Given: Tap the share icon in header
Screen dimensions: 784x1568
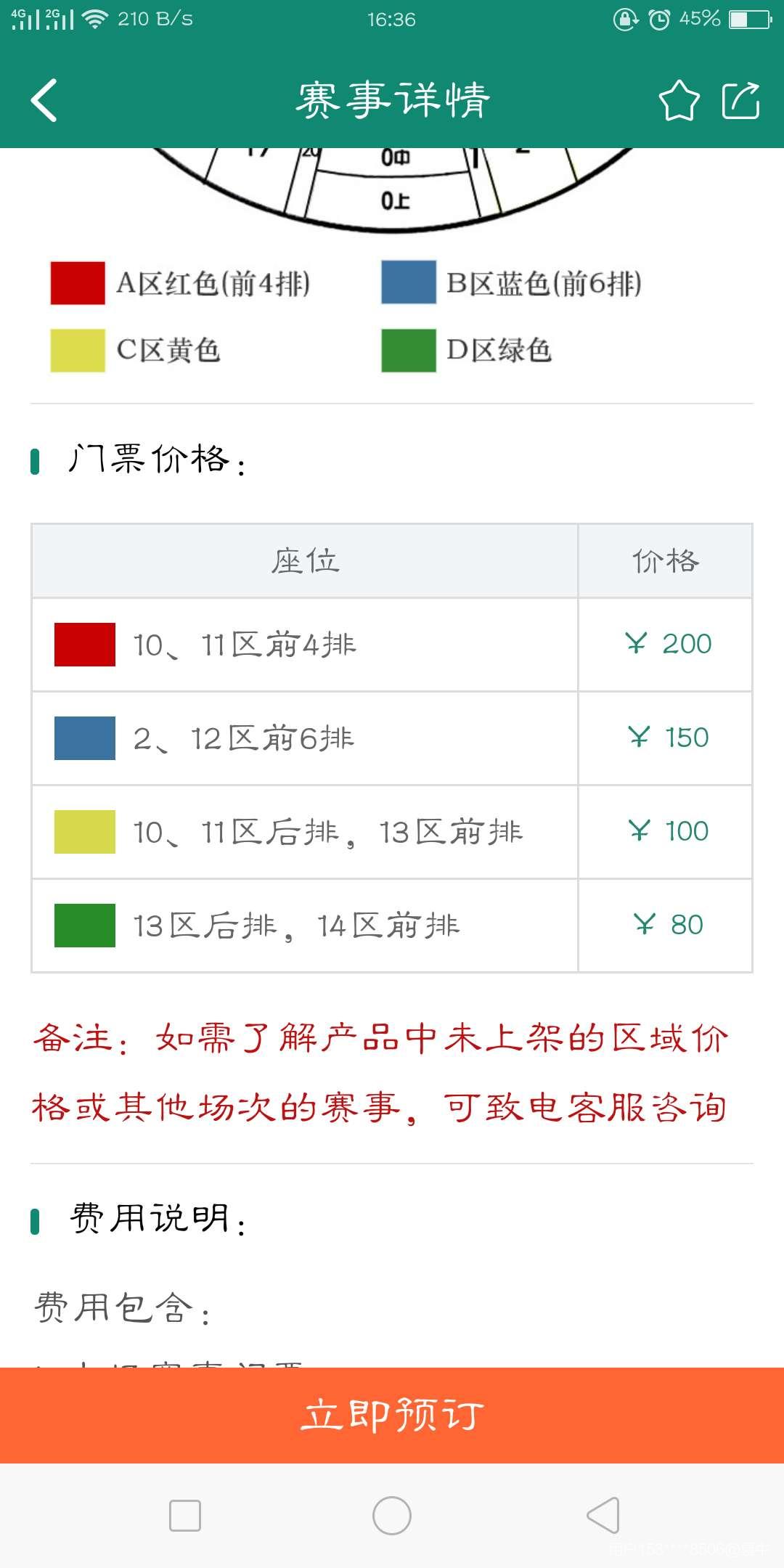Looking at the screenshot, I should 740,100.
